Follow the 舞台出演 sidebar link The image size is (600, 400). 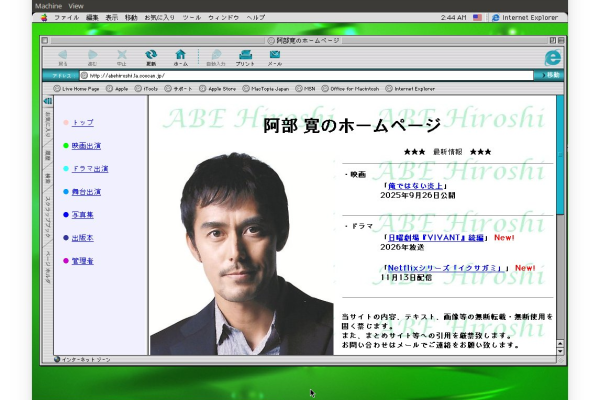[x=86, y=192]
